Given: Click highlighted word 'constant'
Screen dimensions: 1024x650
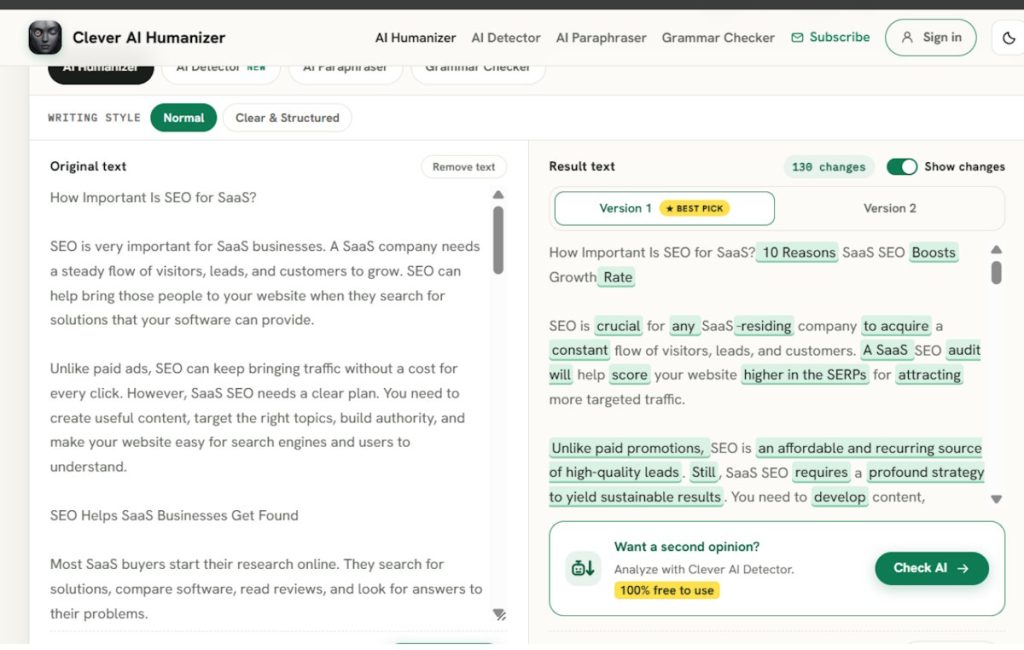Looking at the screenshot, I should click(x=579, y=350).
